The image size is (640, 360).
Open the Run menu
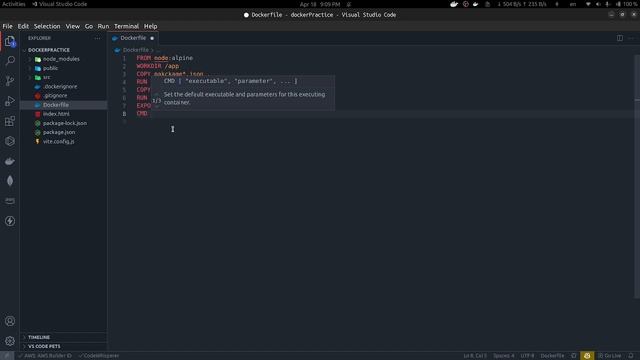point(103,26)
